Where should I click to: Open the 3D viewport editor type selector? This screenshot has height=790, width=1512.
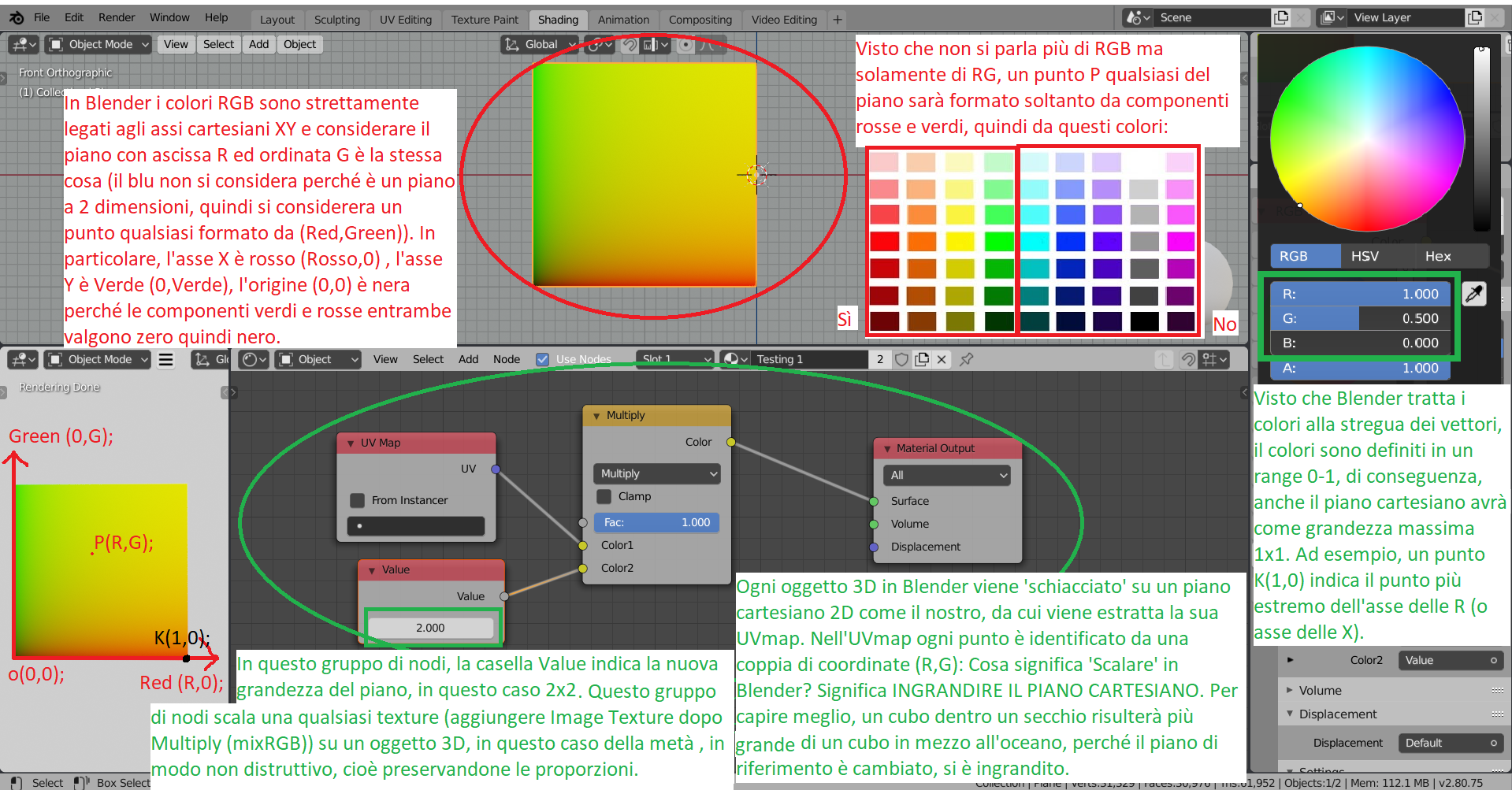(x=24, y=45)
